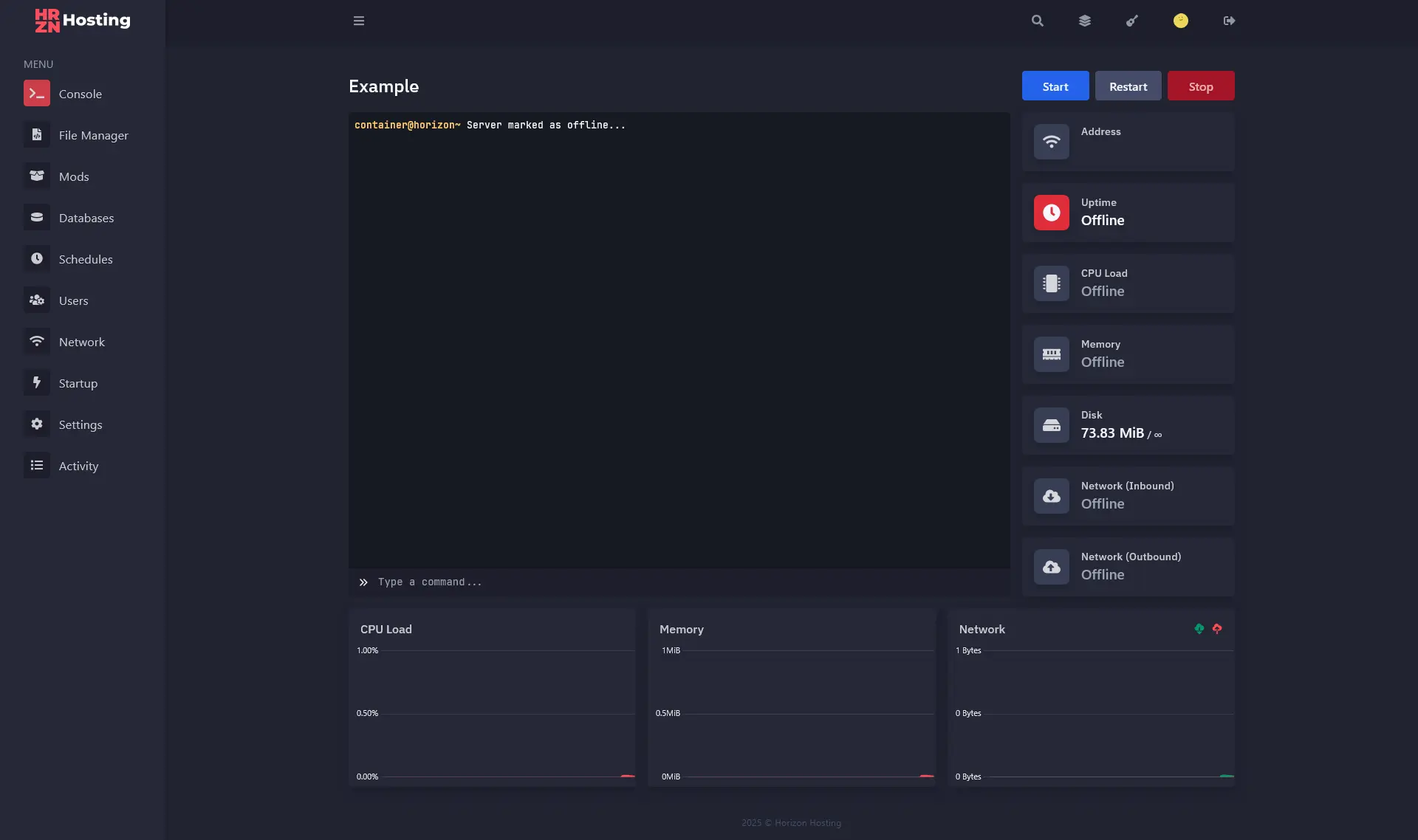Click the Schedules clock icon
This screenshot has height=840, width=1418.
[x=37, y=259]
